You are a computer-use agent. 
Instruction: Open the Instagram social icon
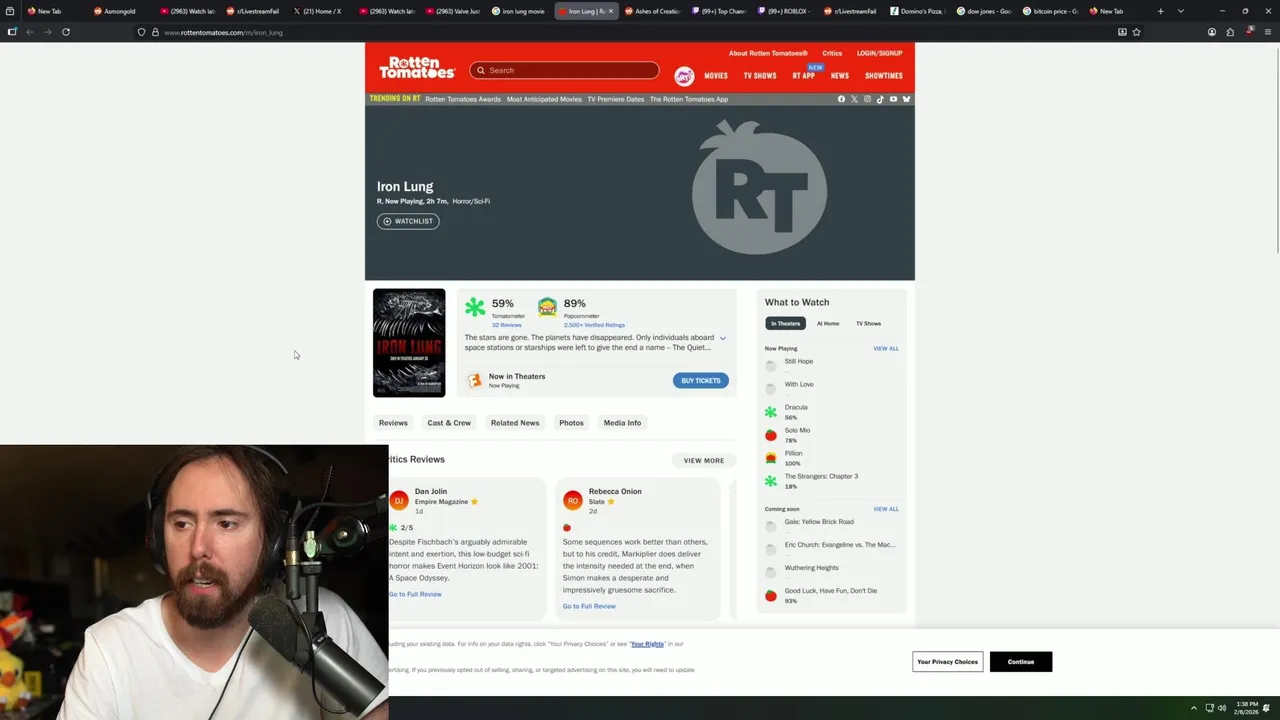pyautogui.click(x=867, y=99)
